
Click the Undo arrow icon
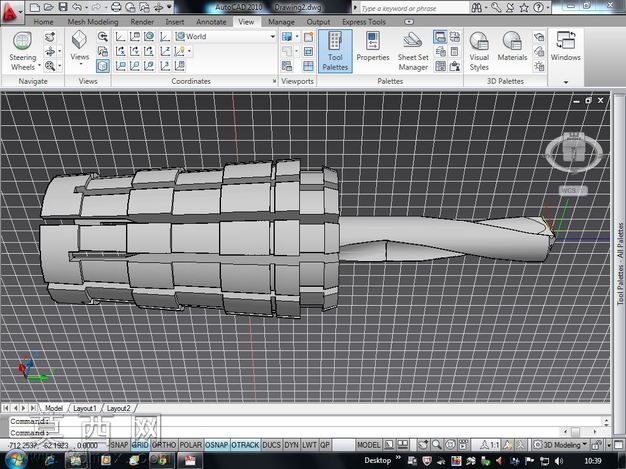pos(77,7)
